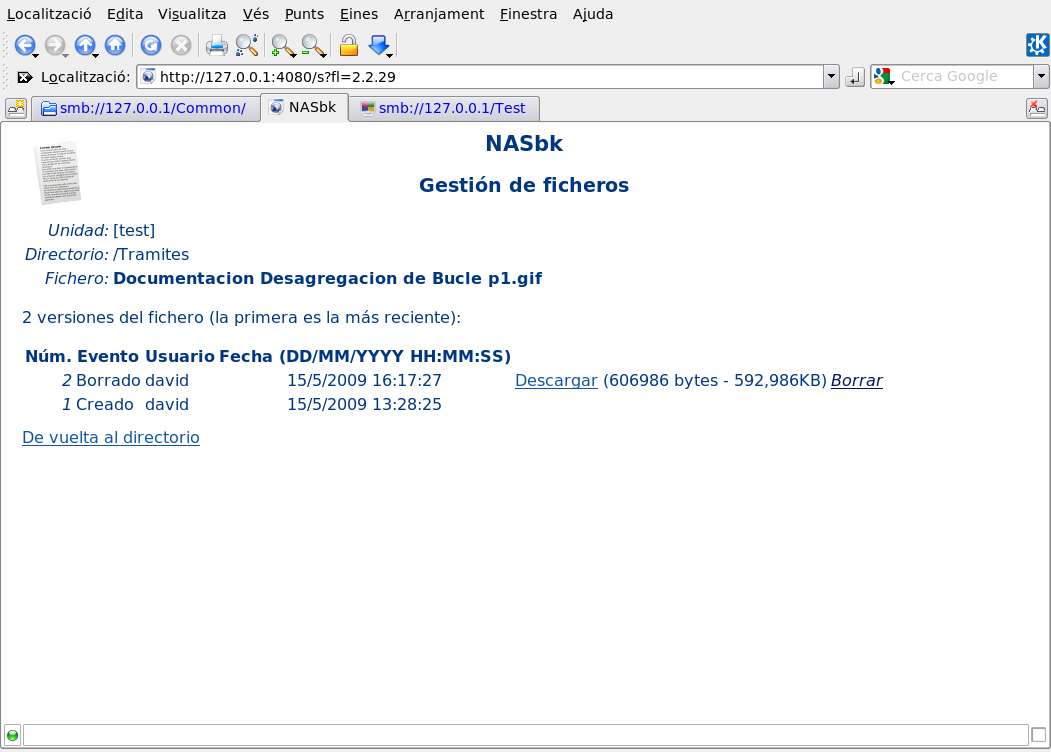Click the [test] unit value
The height and width of the screenshot is (752, 1051).
tap(134, 230)
